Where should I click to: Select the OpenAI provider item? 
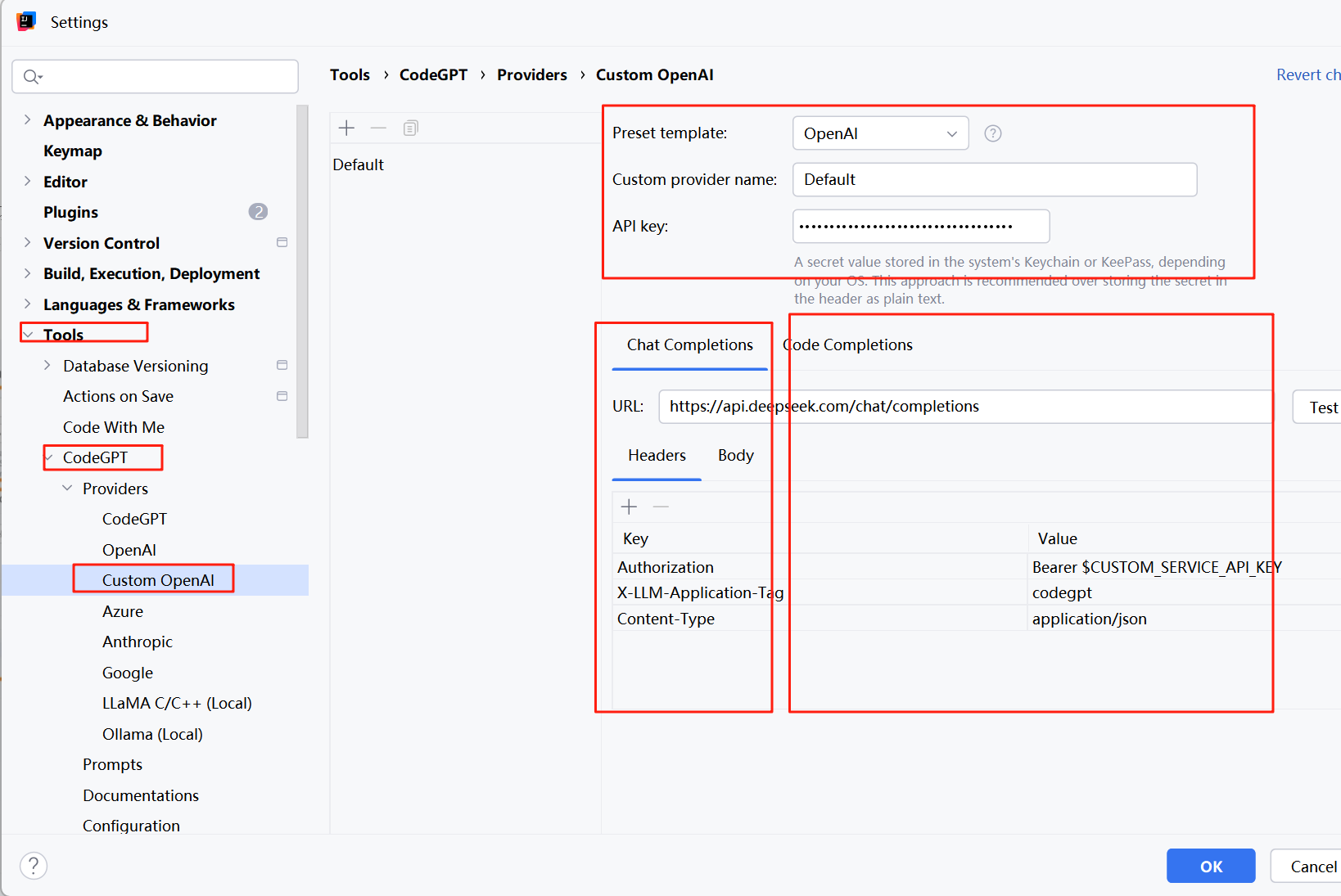tap(129, 550)
